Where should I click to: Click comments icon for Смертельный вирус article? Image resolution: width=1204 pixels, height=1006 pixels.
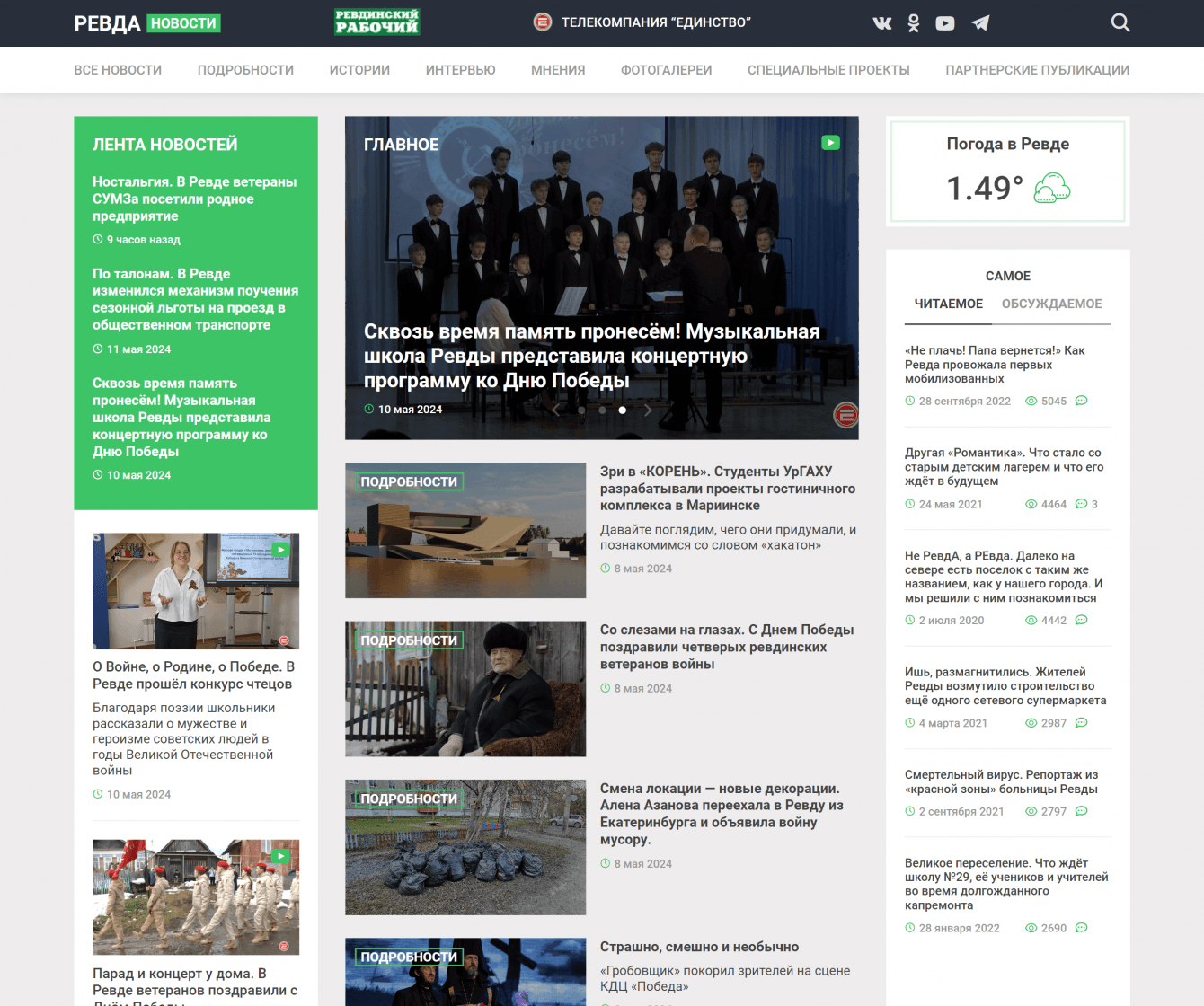[1082, 811]
